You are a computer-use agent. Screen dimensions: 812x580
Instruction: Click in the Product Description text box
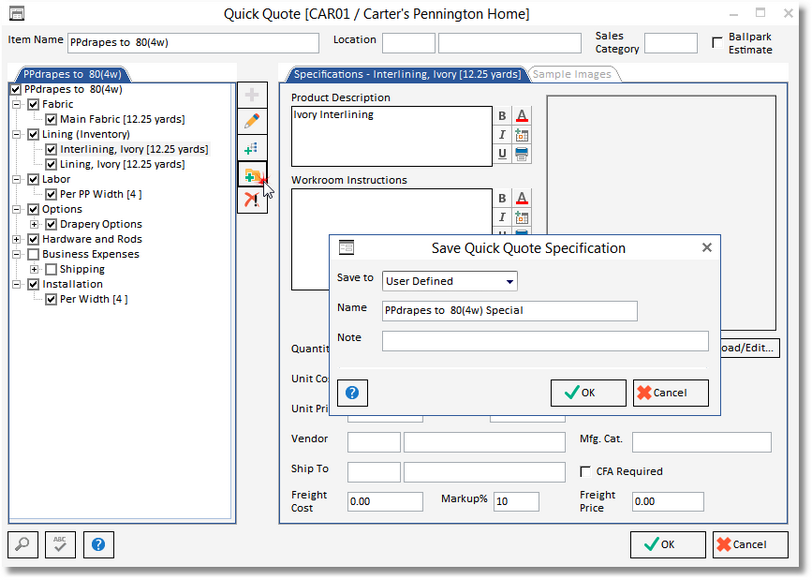pos(392,137)
